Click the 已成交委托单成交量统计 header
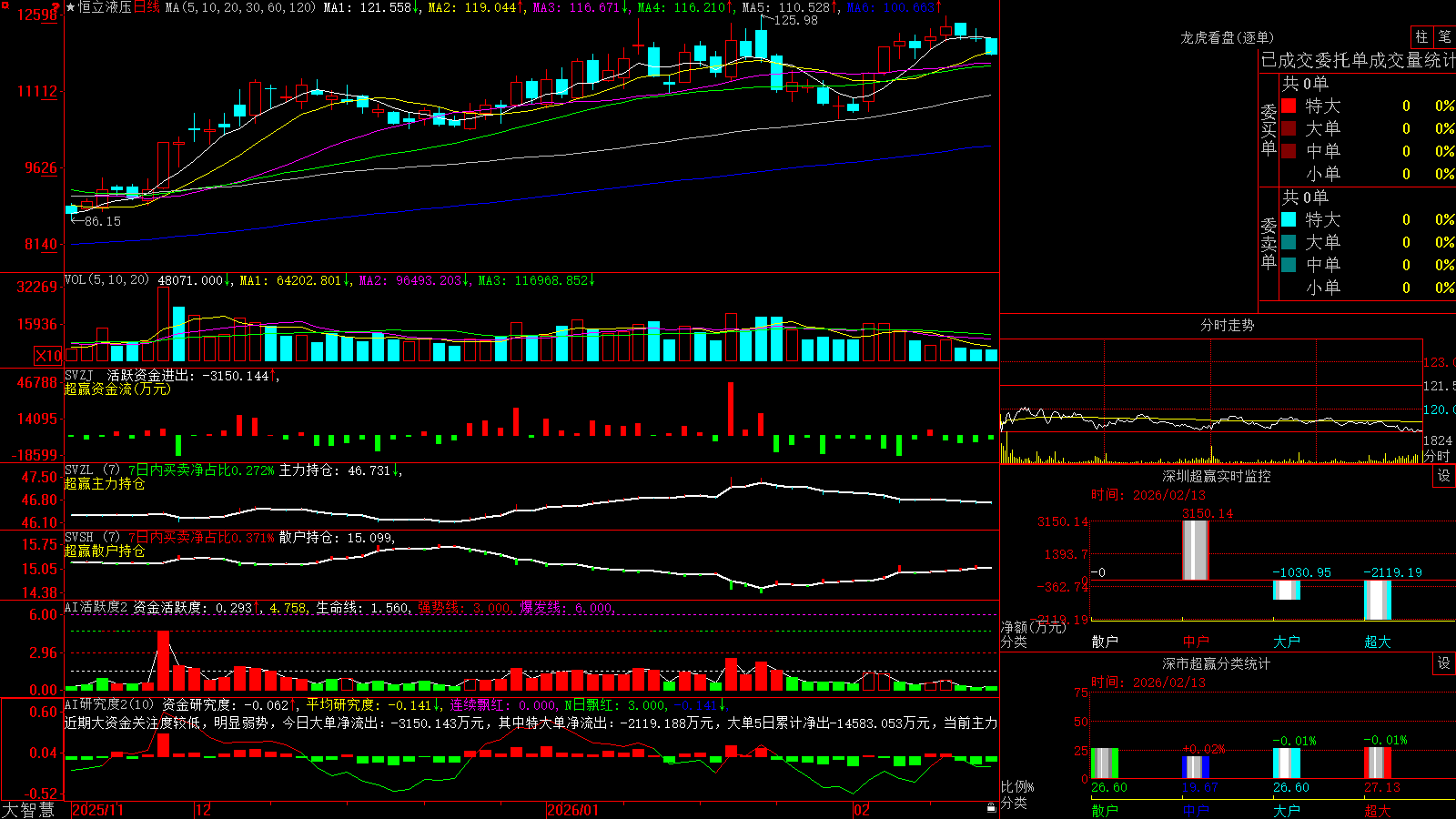1456x819 pixels. coord(1358,61)
